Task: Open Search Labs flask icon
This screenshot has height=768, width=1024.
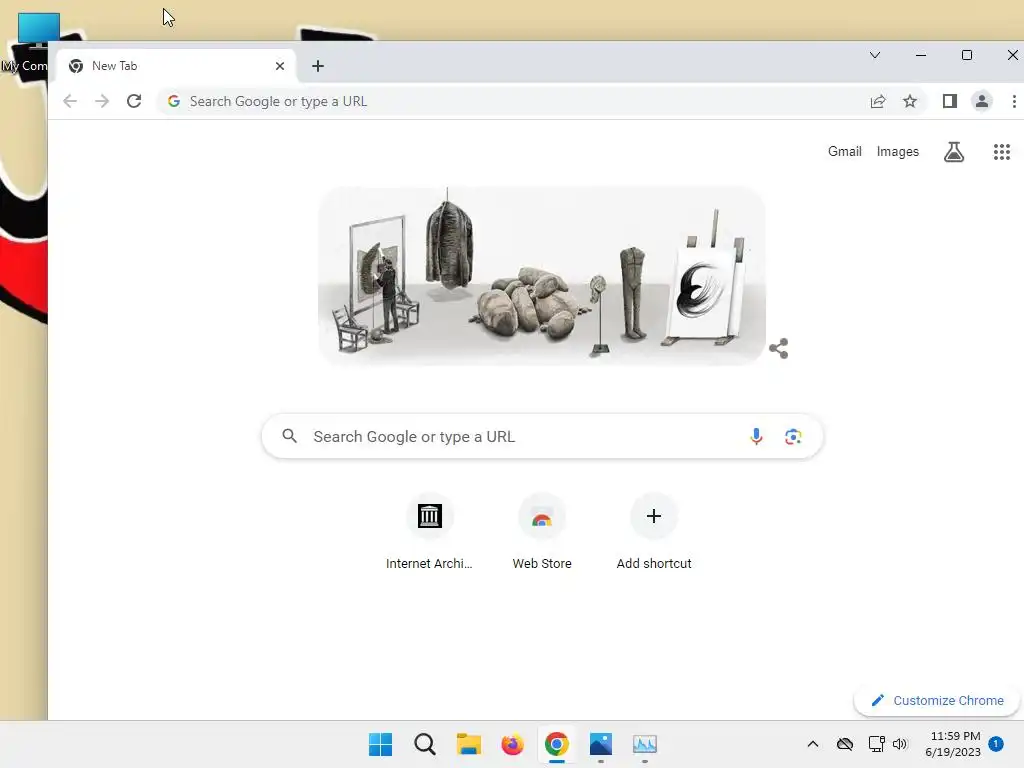Action: [953, 152]
